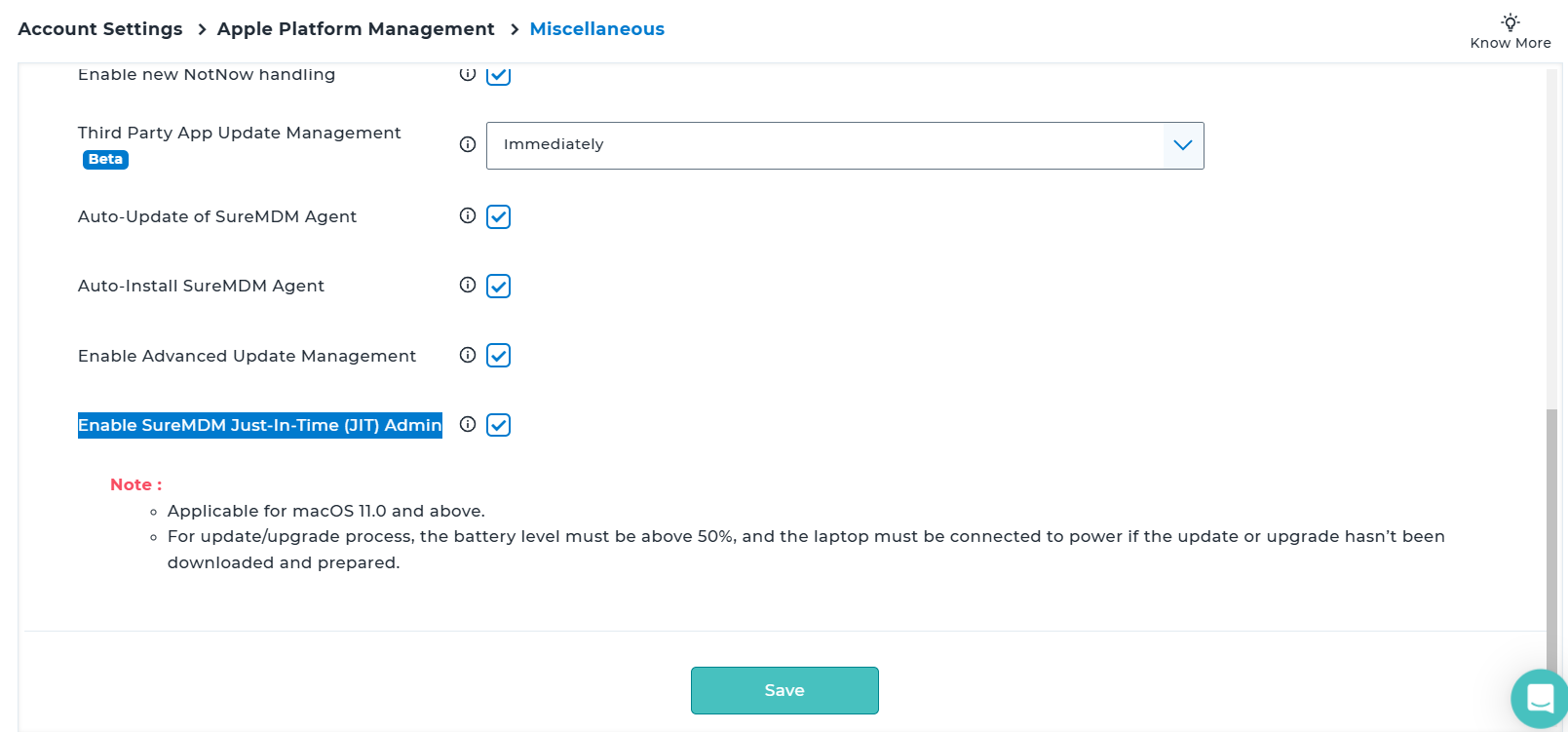Viewport: 1568px width, 732px height.
Task: Click info icon for Enable Advanced Update Management
Action: [x=468, y=355]
